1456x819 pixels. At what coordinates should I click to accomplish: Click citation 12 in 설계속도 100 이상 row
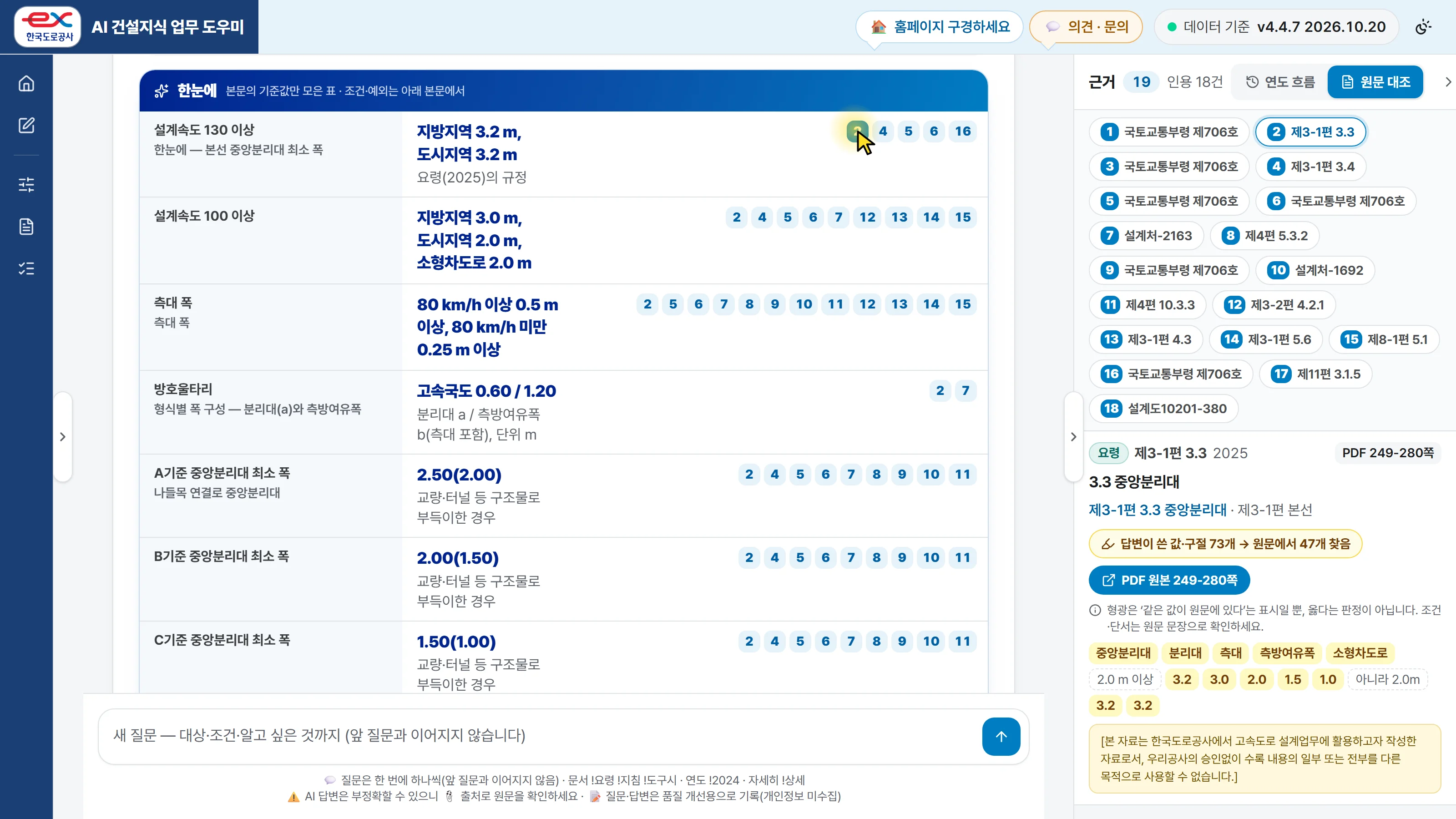point(867,217)
